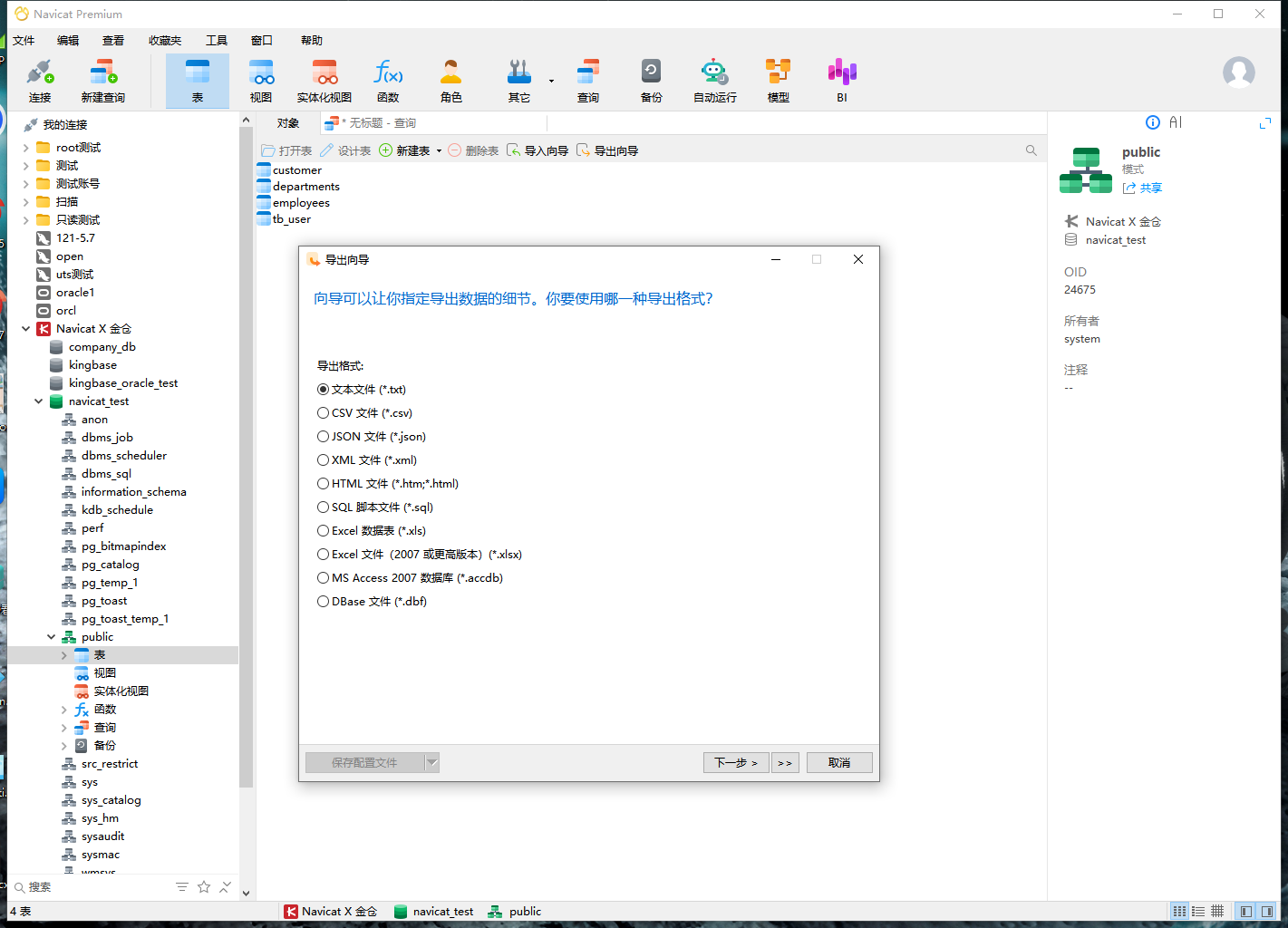The width and height of the screenshot is (1288, 928).
Task: Switch to detail view icon in status bar
Action: click(x=1217, y=911)
